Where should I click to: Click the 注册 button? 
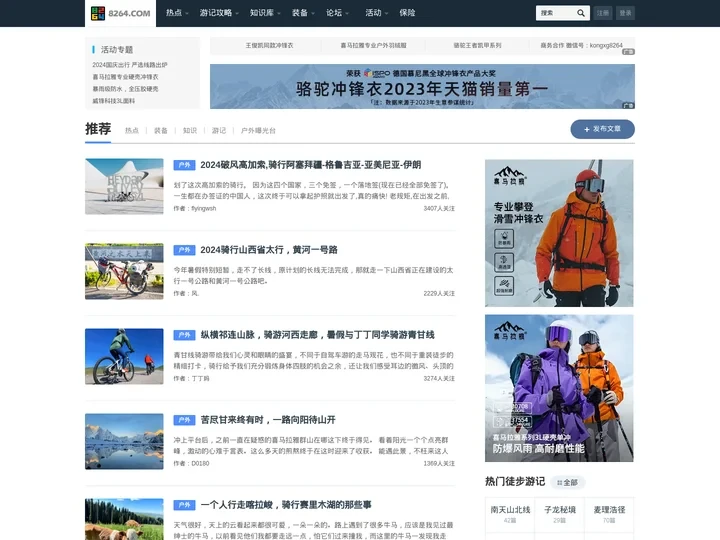[x=602, y=13]
